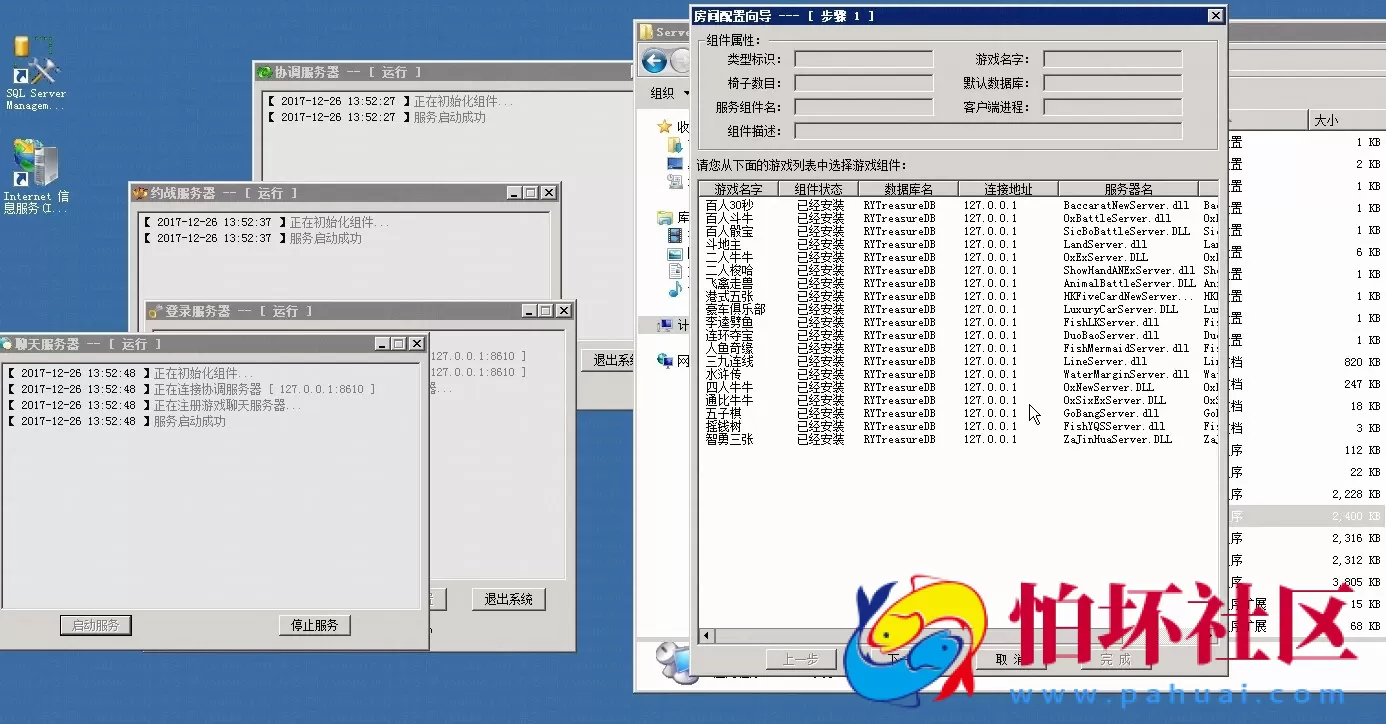Click 退出系统 in the login server window

click(509, 599)
